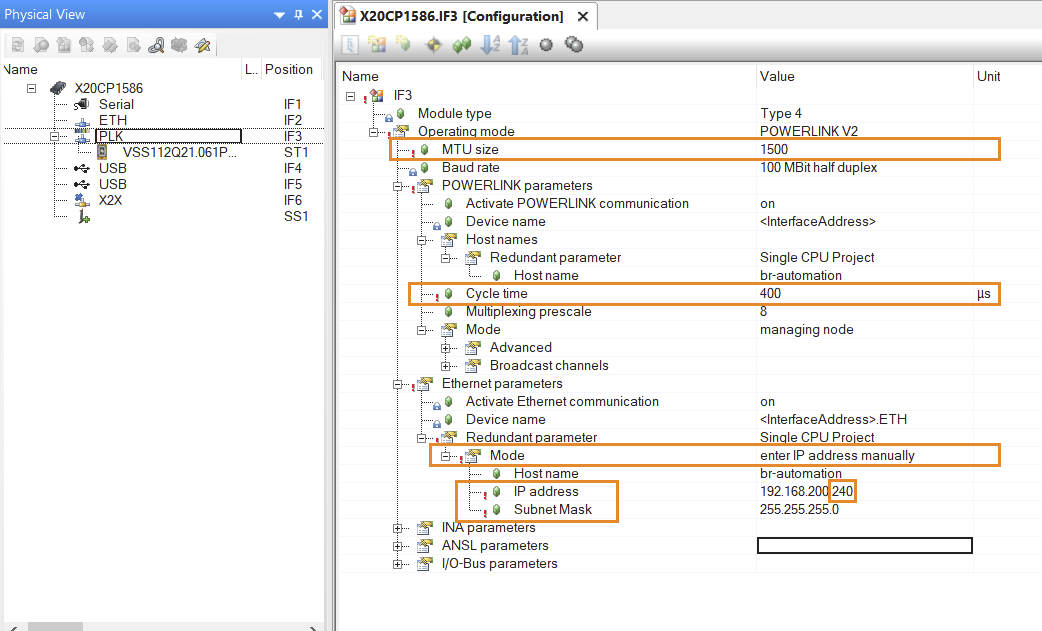Screen dimensions: 1042x631
Task: Click the double gray spheres icon
Action: [x=573, y=45]
